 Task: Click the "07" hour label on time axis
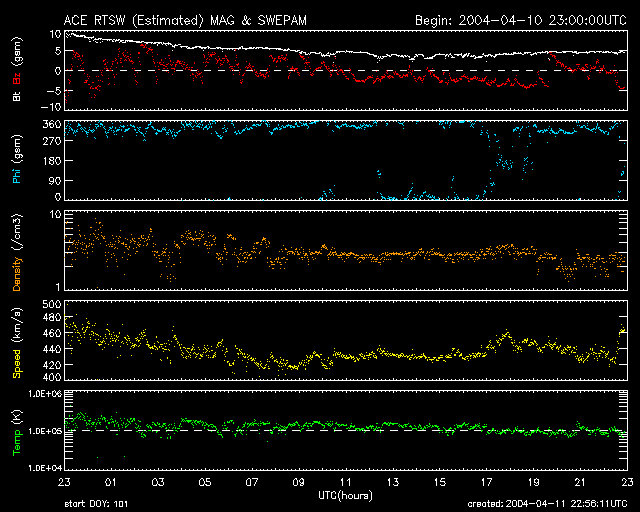pyautogui.click(x=252, y=483)
